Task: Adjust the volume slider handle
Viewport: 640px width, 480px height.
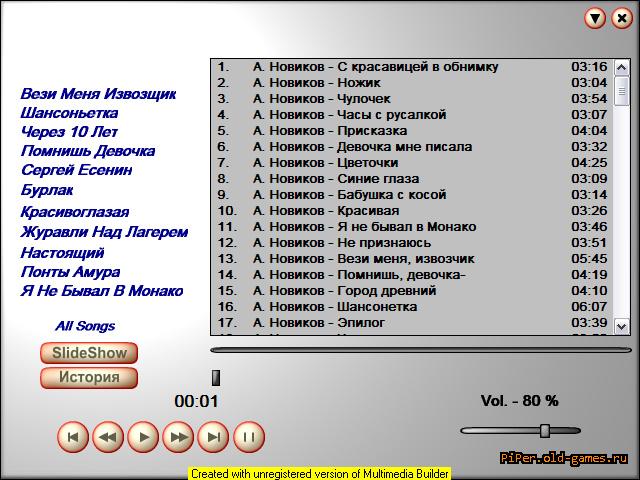Action: coord(545,431)
